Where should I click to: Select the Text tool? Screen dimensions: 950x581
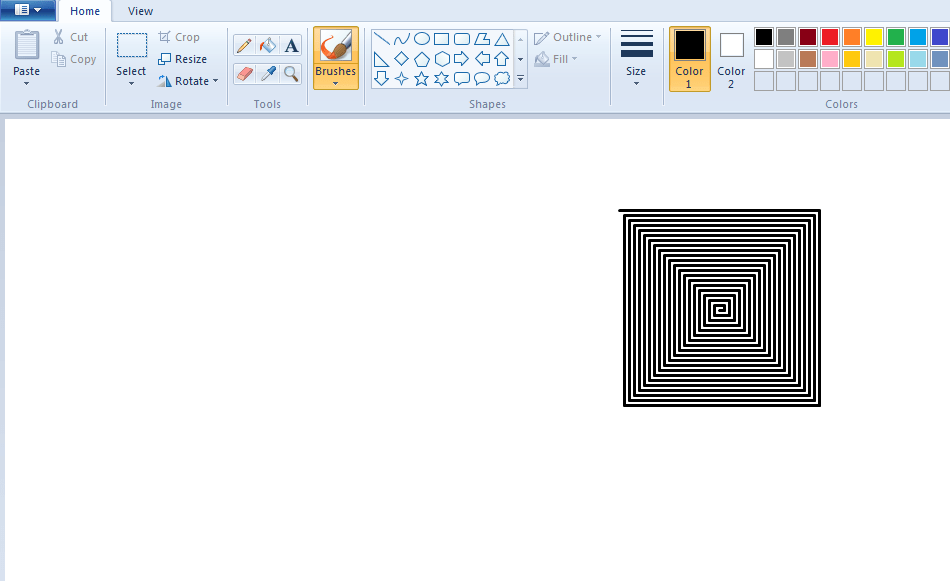coord(290,45)
